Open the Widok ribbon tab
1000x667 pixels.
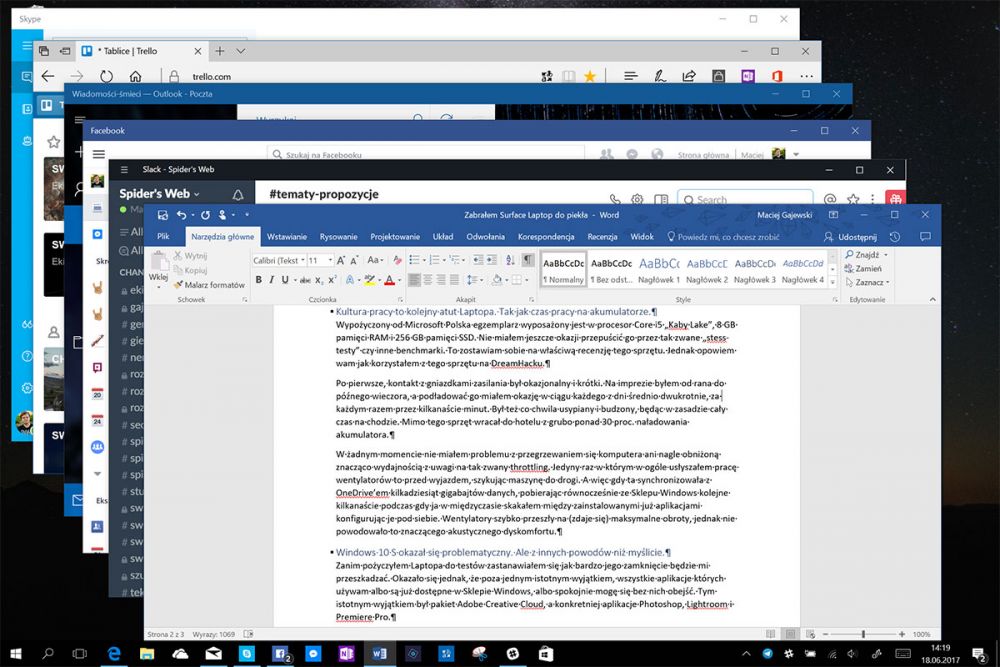point(642,237)
